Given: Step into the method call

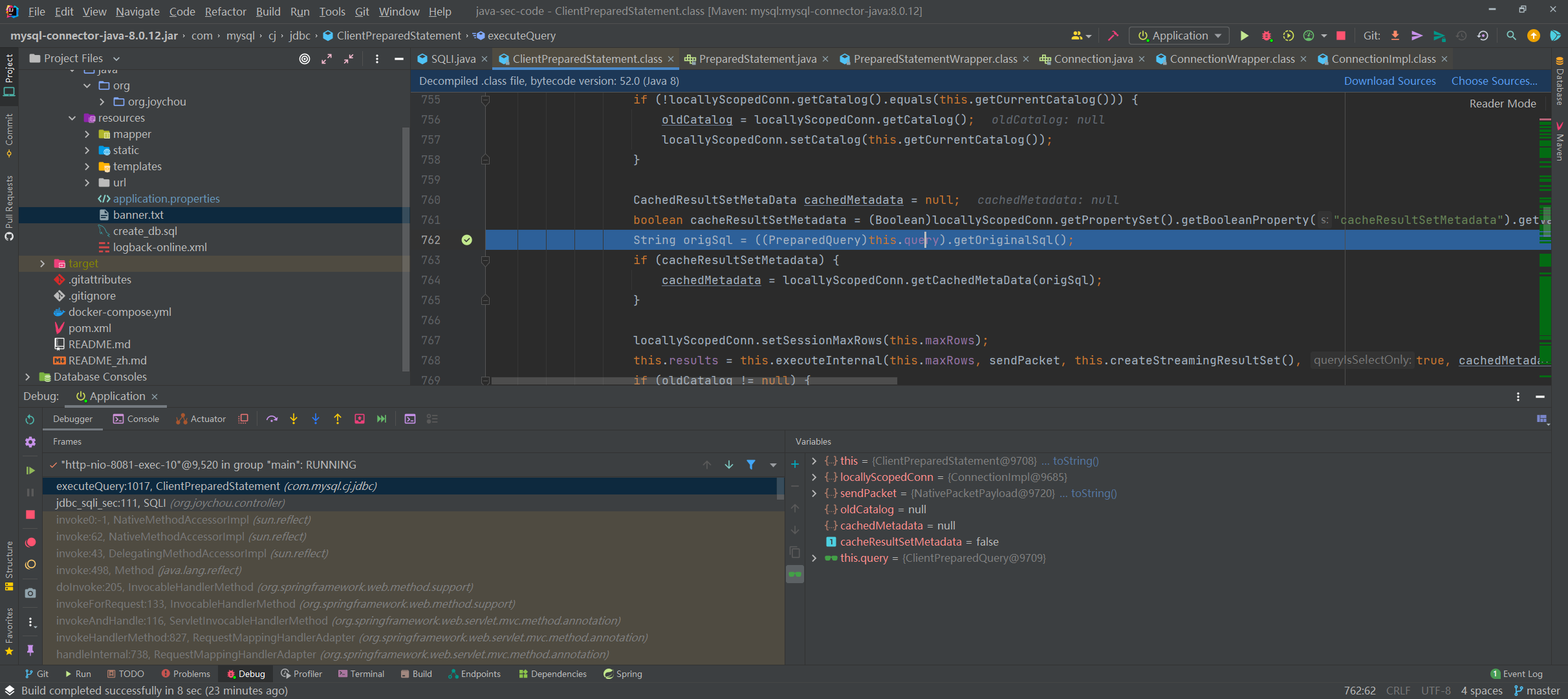Looking at the screenshot, I should coord(294,419).
